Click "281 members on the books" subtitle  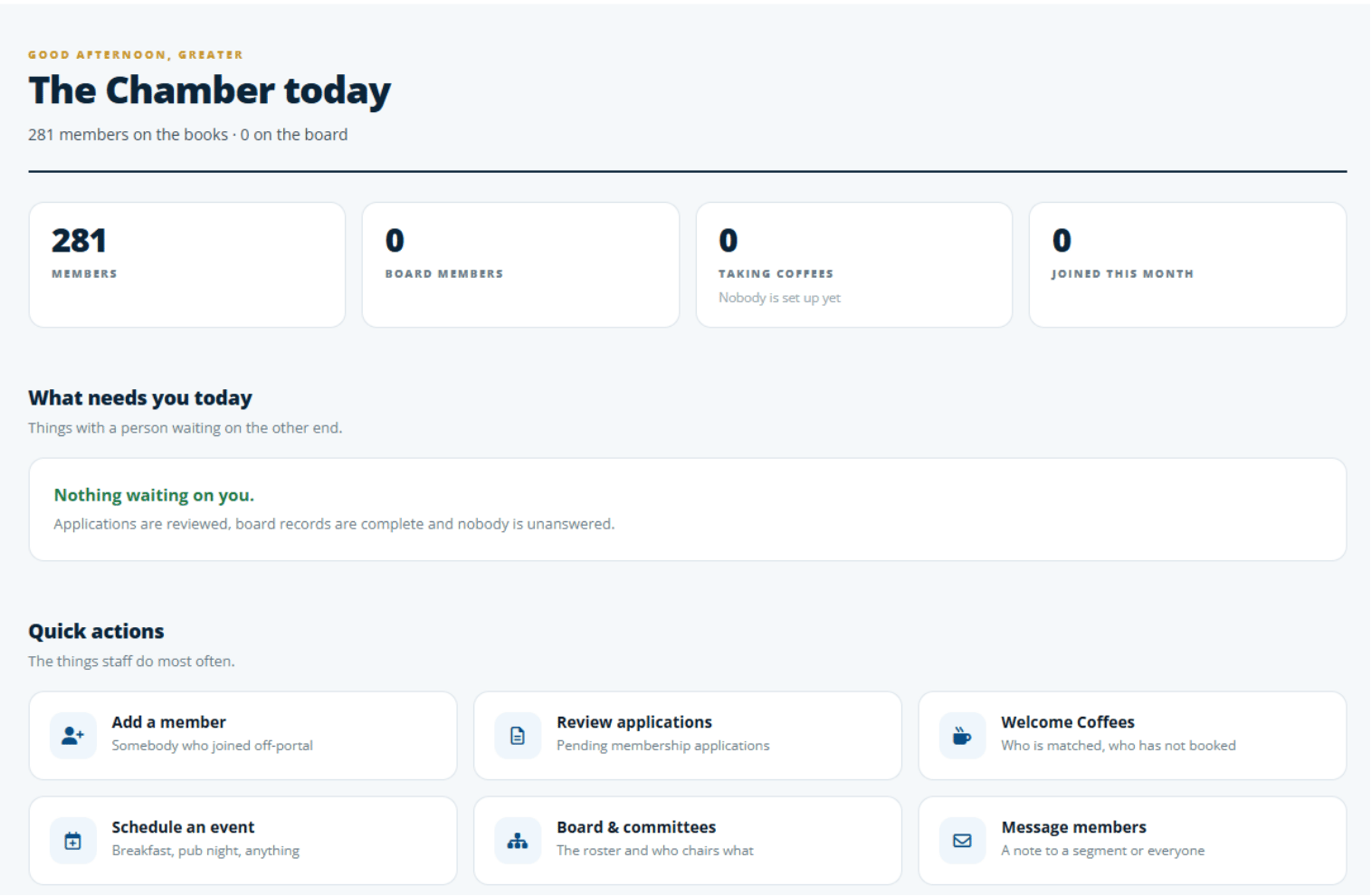(x=128, y=135)
